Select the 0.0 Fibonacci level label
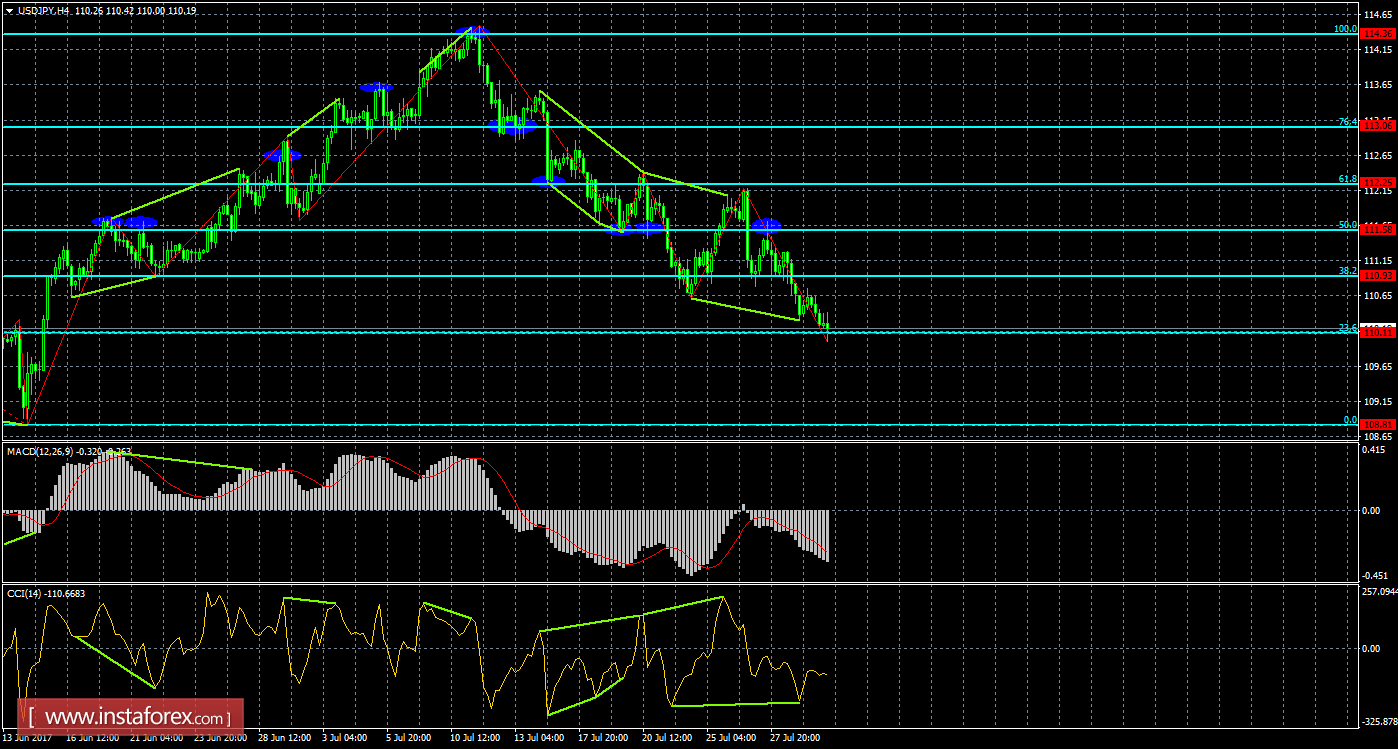 click(x=1350, y=420)
